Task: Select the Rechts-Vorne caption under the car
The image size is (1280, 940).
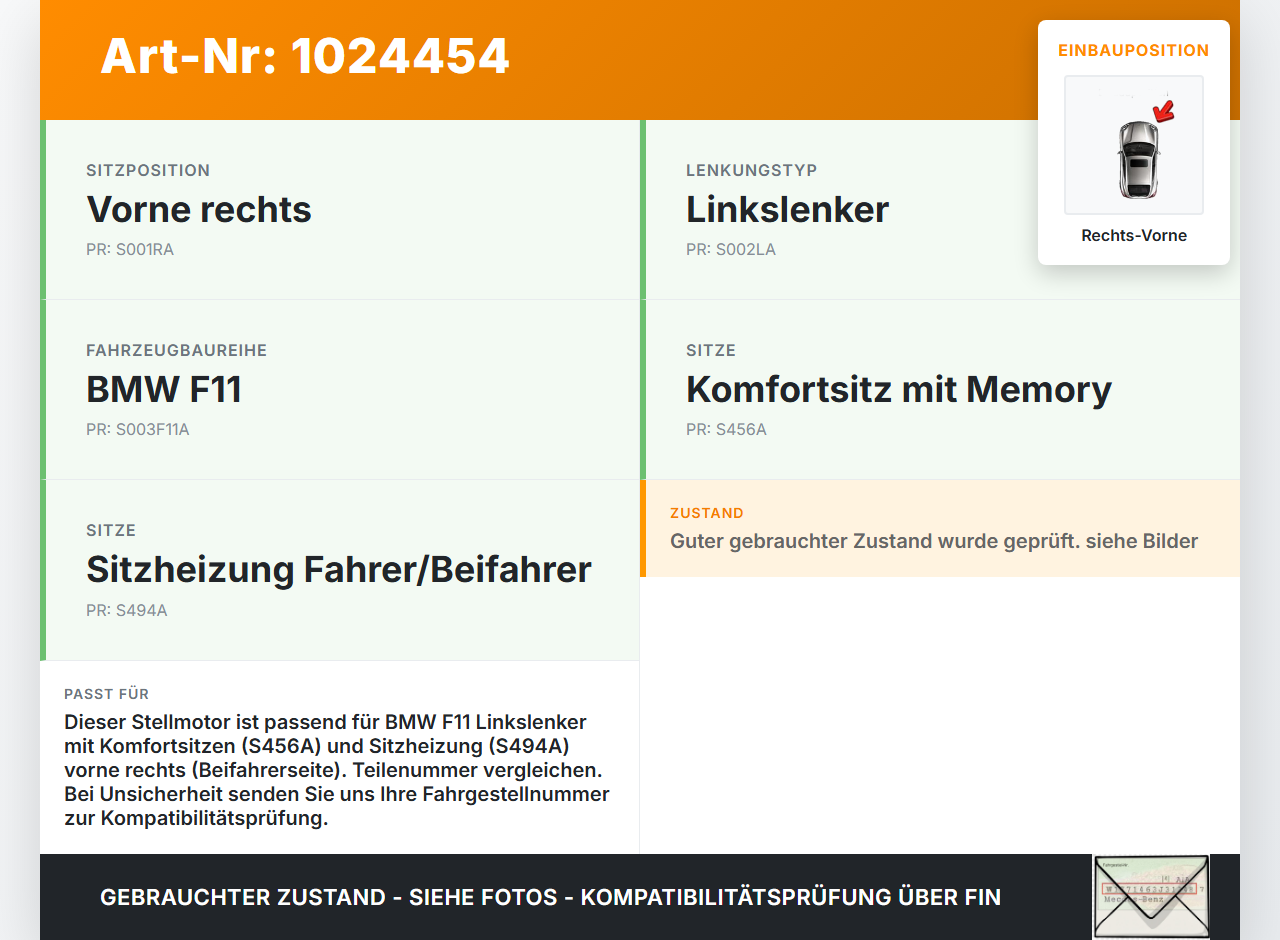Action: pos(1133,235)
